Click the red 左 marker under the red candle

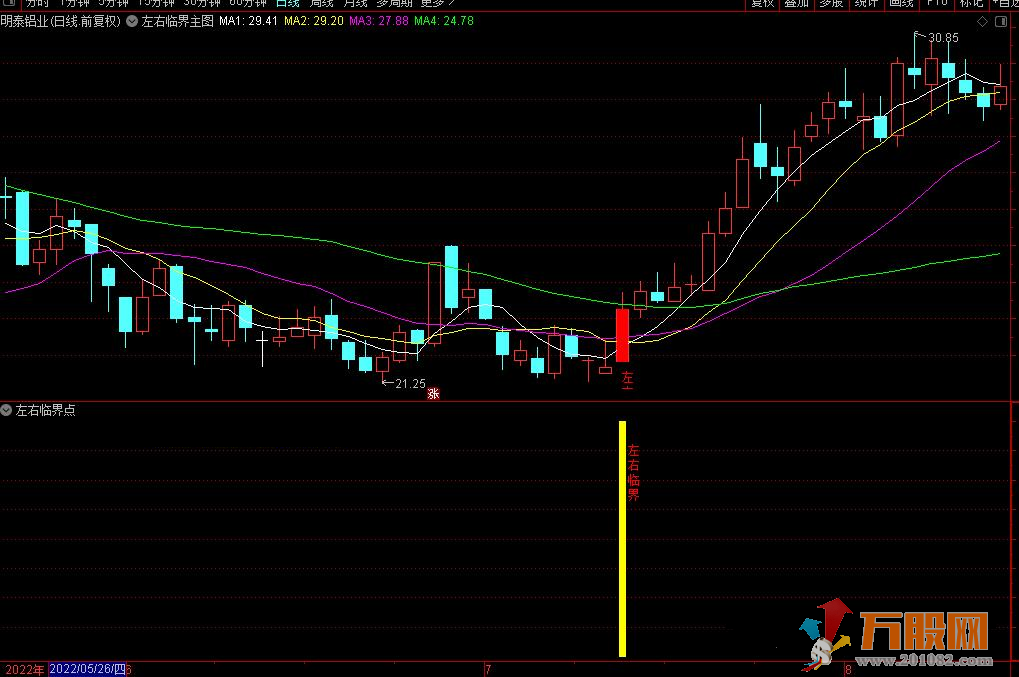(x=627, y=378)
